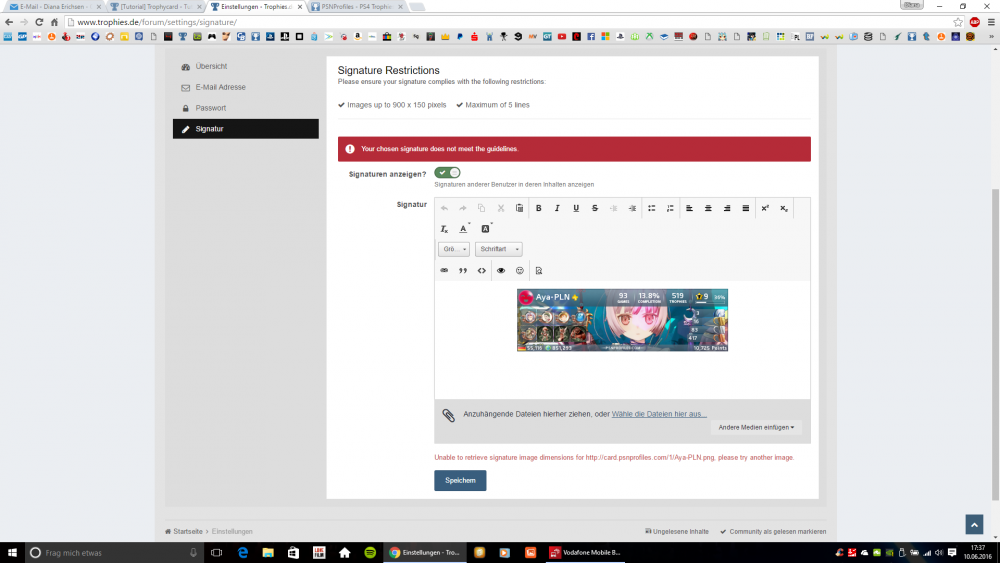Center-align the signature content
The width and height of the screenshot is (1000, 563).
[x=708, y=208]
